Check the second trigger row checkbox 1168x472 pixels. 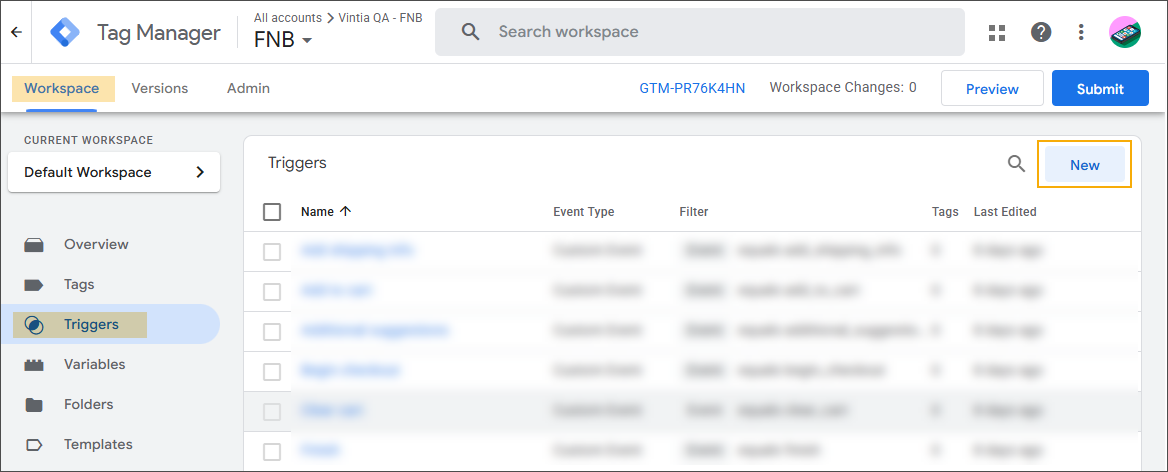(x=272, y=292)
